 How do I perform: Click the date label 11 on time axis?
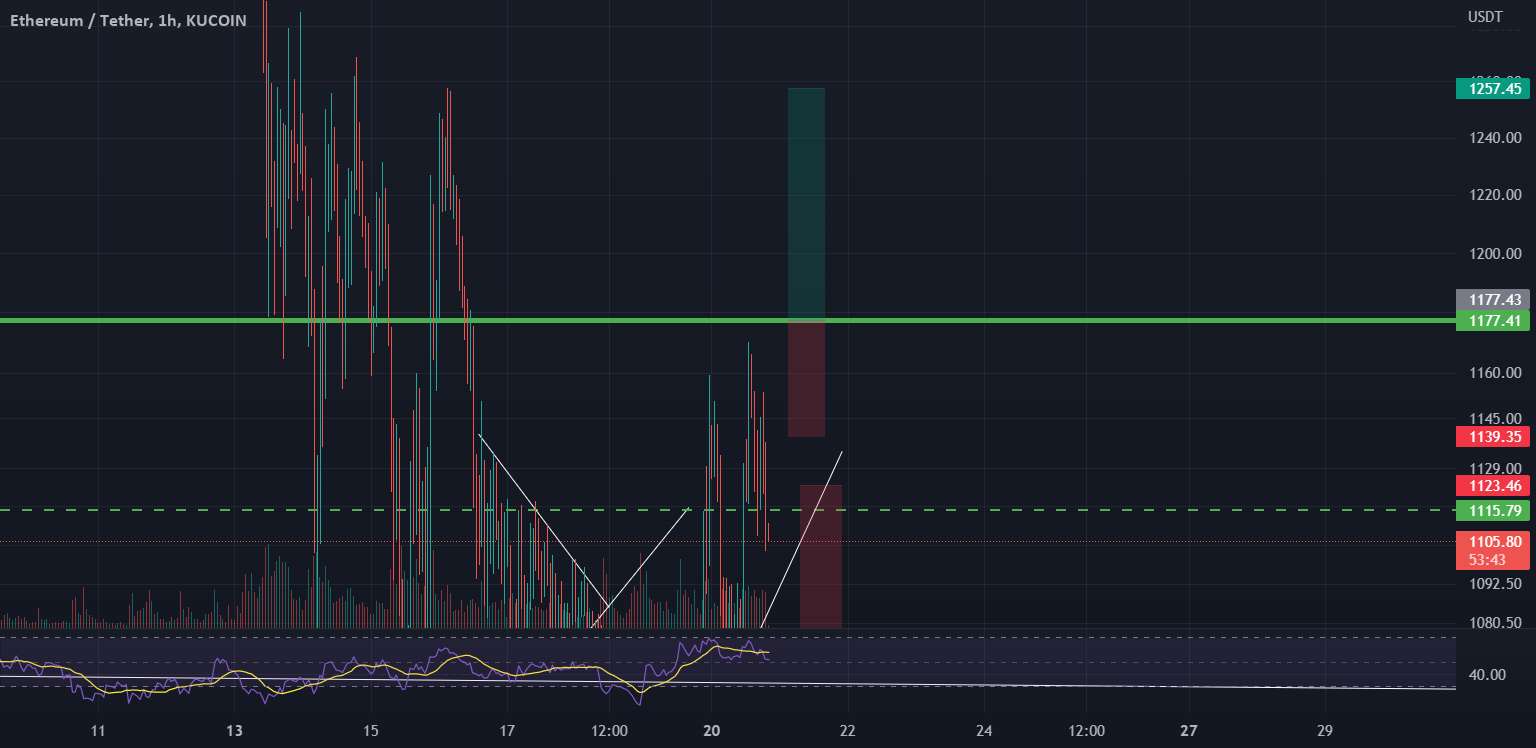pos(98,731)
